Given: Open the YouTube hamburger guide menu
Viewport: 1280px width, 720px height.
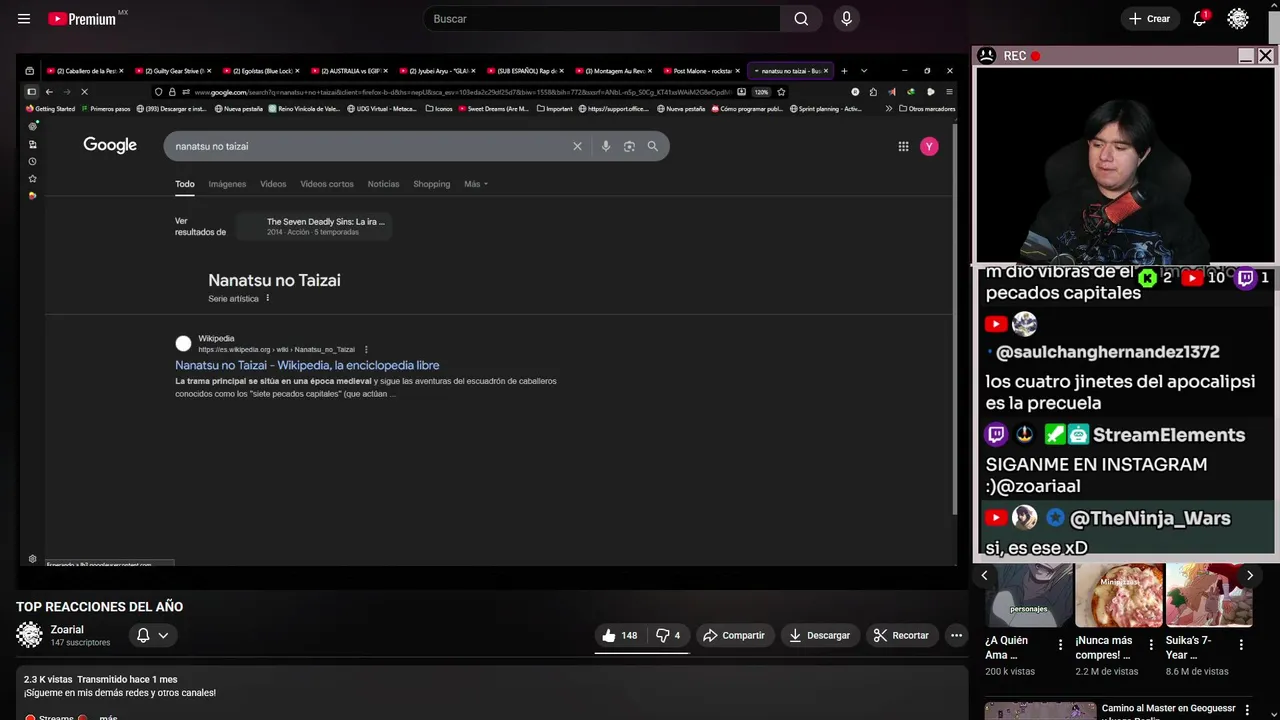Looking at the screenshot, I should click(24, 19).
